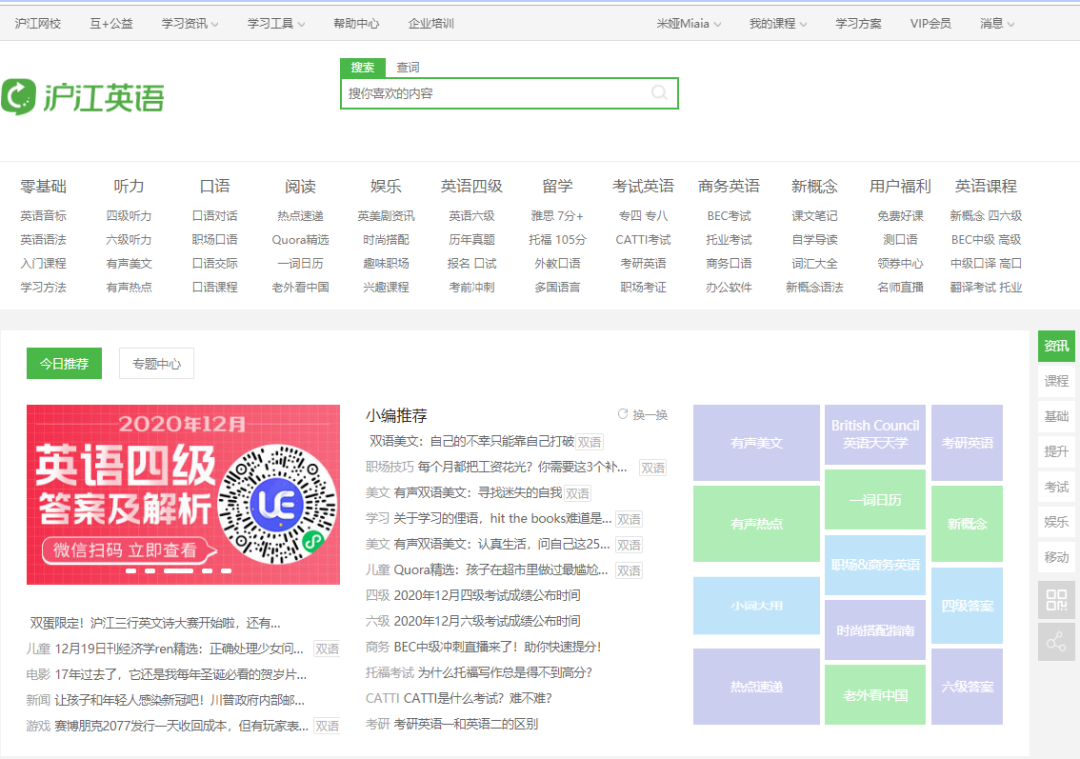The width and height of the screenshot is (1080, 759).
Task: Click the 领券中心 link
Action: 900,263
